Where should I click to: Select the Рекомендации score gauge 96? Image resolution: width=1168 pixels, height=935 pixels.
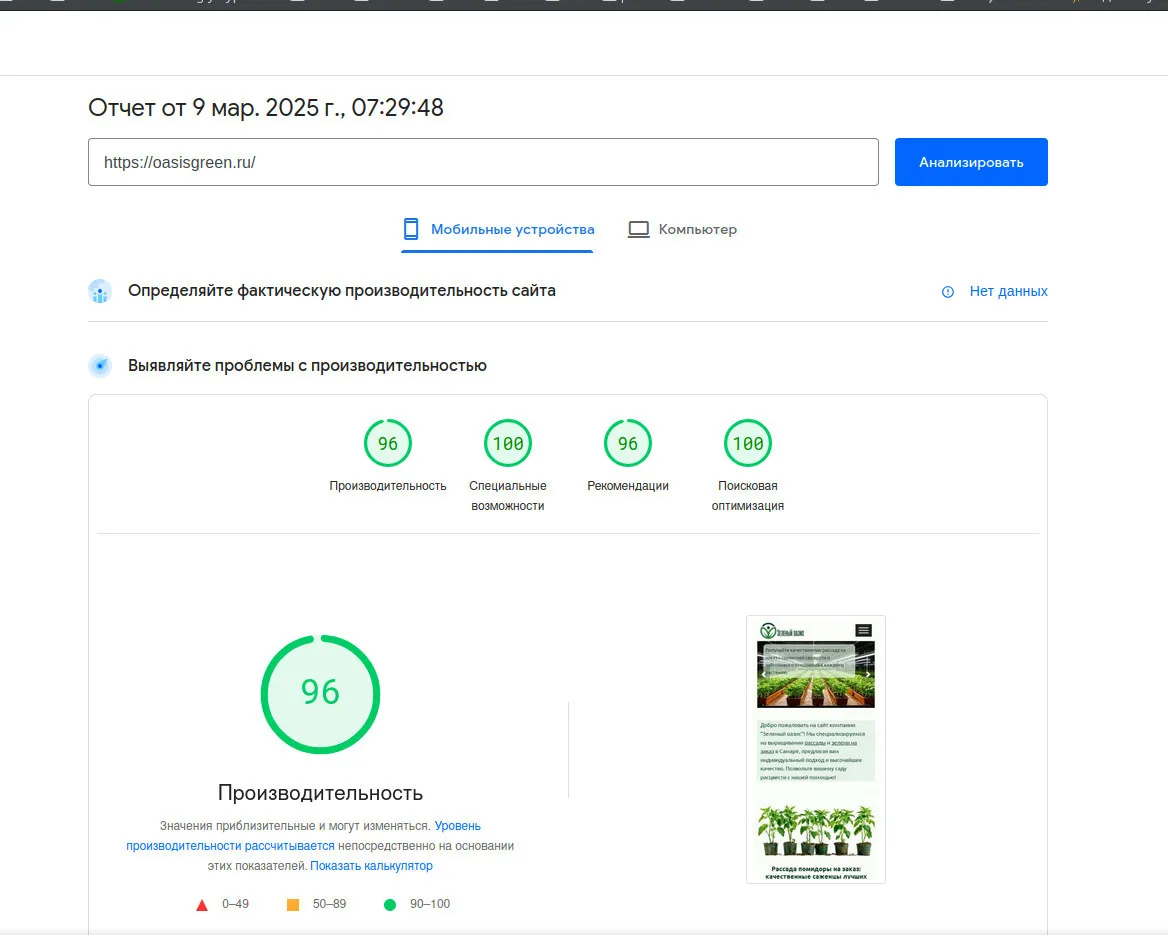pyautogui.click(x=628, y=443)
